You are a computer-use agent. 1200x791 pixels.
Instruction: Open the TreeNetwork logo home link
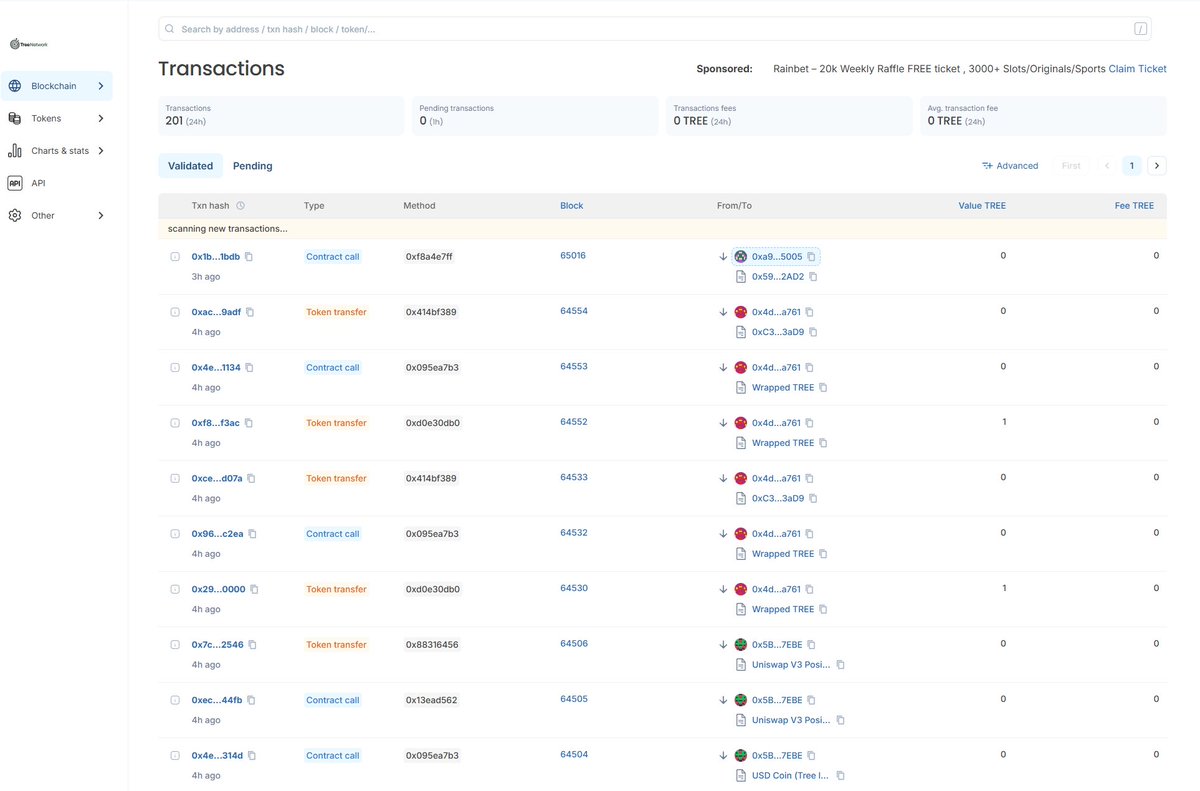pos(28,44)
